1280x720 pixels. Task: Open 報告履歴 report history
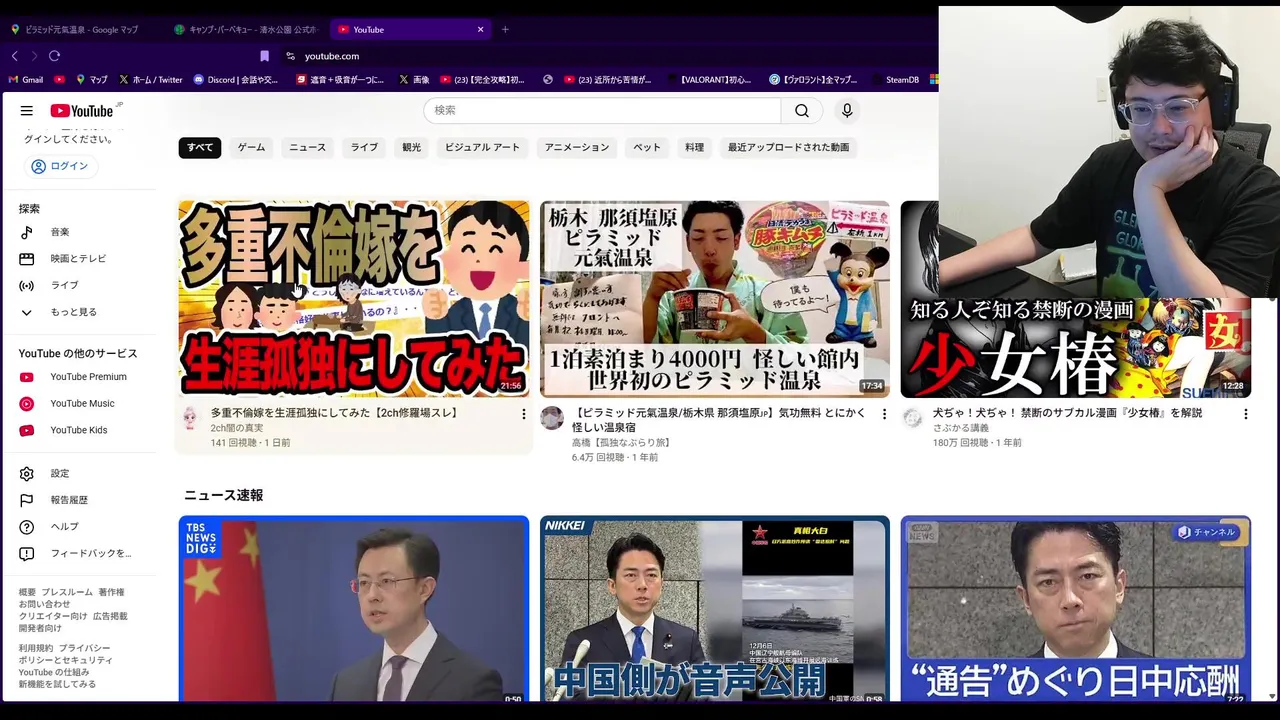(x=80, y=500)
